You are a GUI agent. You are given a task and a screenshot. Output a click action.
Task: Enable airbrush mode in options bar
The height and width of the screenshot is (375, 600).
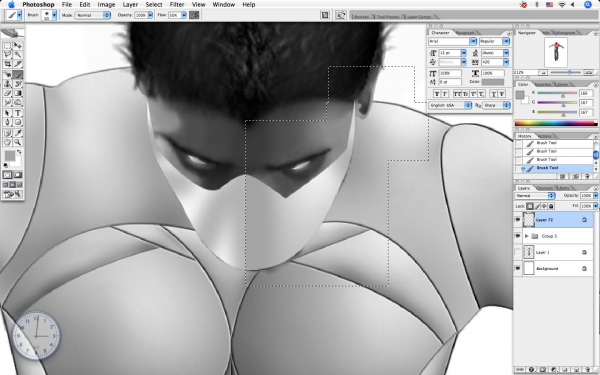tap(194, 15)
